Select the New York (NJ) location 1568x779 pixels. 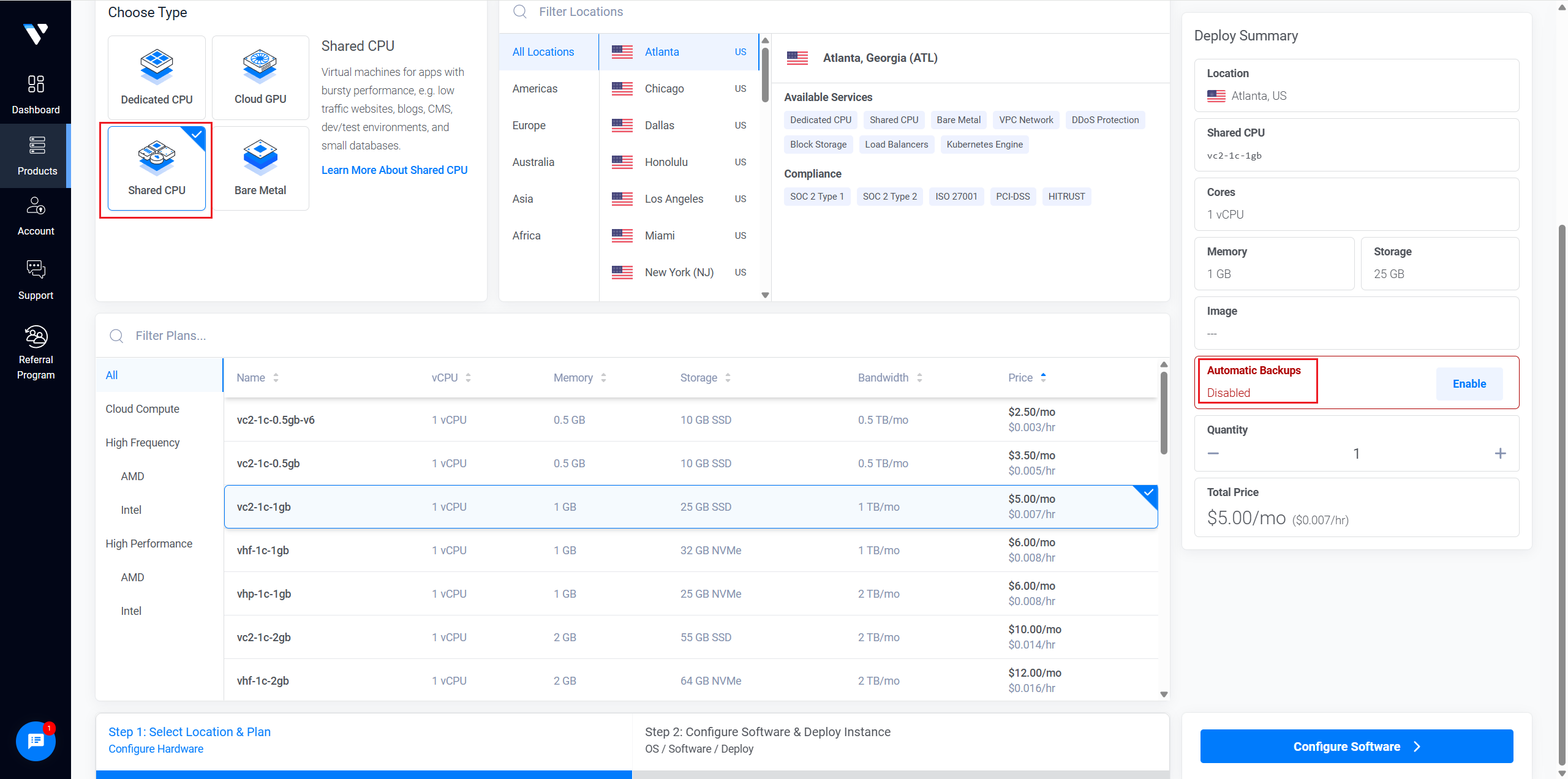[679, 273]
